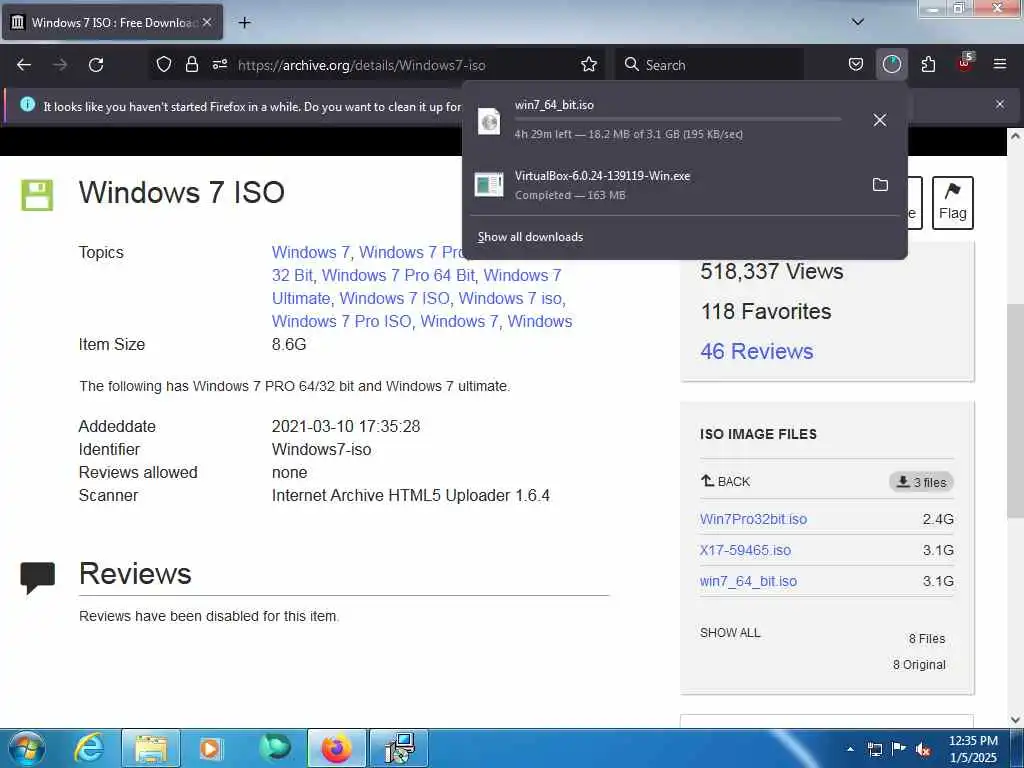The image size is (1024, 768).
Task: Focus the Firefox search box
Action: tap(709, 65)
